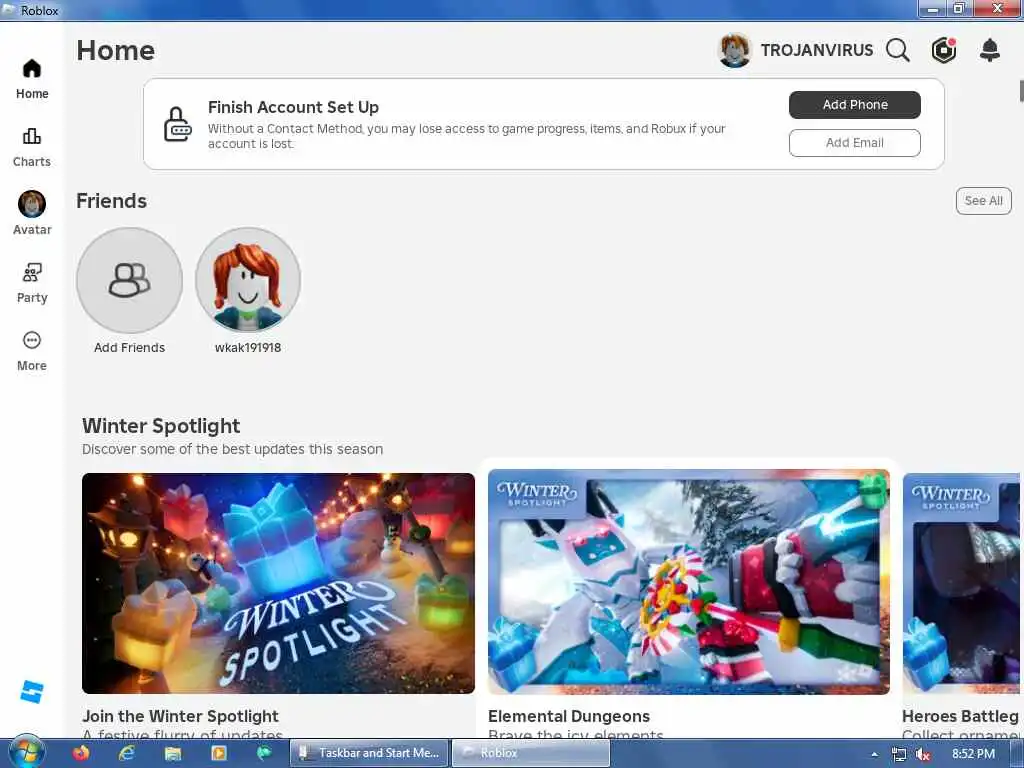1024x768 pixels.
Task: Click the vertical scrollbar thumb
Action: 1021,91
